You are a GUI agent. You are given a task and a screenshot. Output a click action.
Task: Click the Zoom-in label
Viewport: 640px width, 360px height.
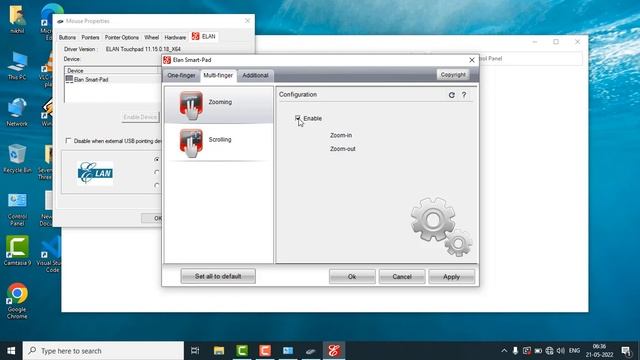[x=341, y=135]
